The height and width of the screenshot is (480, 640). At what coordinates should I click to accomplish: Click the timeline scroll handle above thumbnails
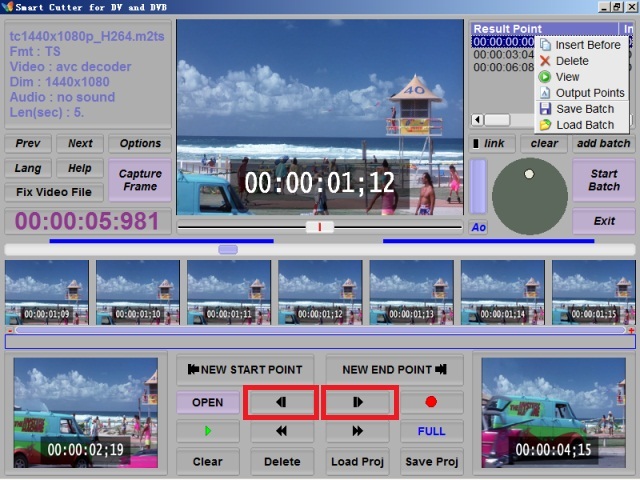pyautogui.click(x=228, y=249)
